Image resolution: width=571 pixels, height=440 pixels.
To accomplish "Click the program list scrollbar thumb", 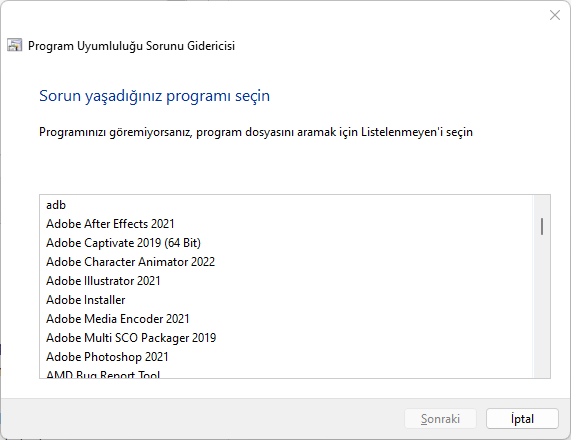I will click(542, 226).
